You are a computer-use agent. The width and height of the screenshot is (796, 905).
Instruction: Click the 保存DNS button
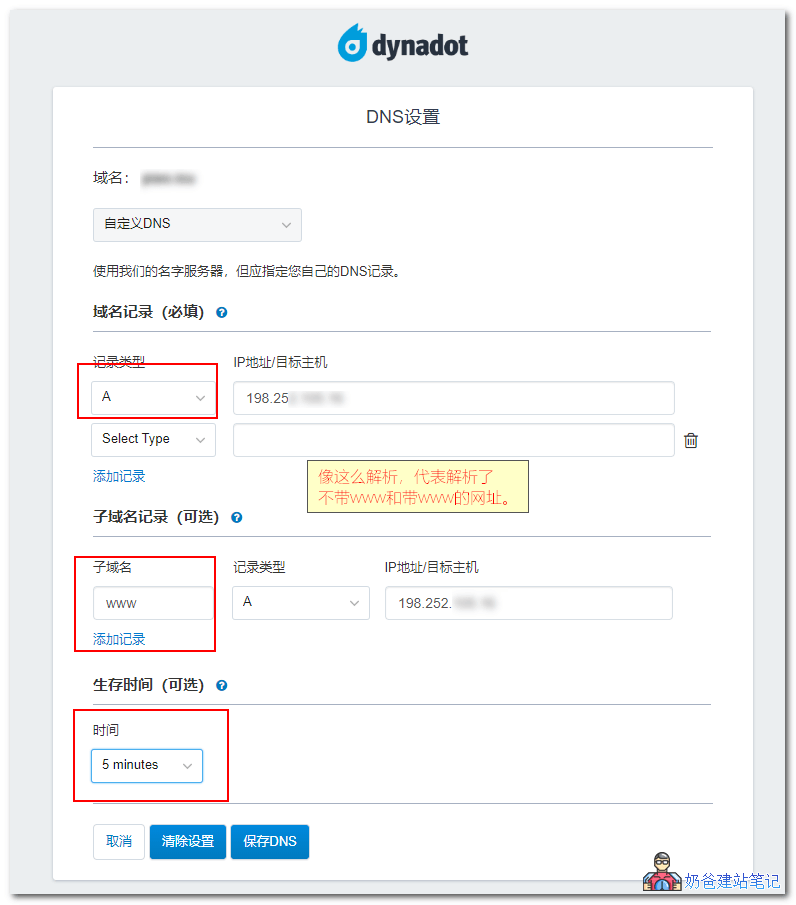270,842
